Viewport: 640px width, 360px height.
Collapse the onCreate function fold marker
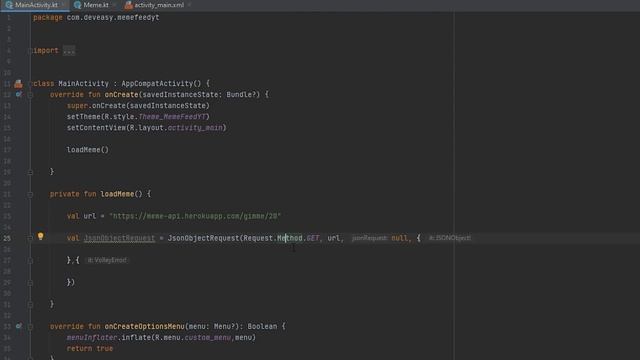30,95
